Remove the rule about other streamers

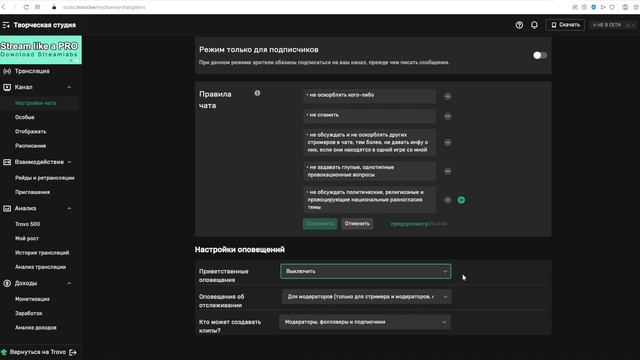(447, 142)
